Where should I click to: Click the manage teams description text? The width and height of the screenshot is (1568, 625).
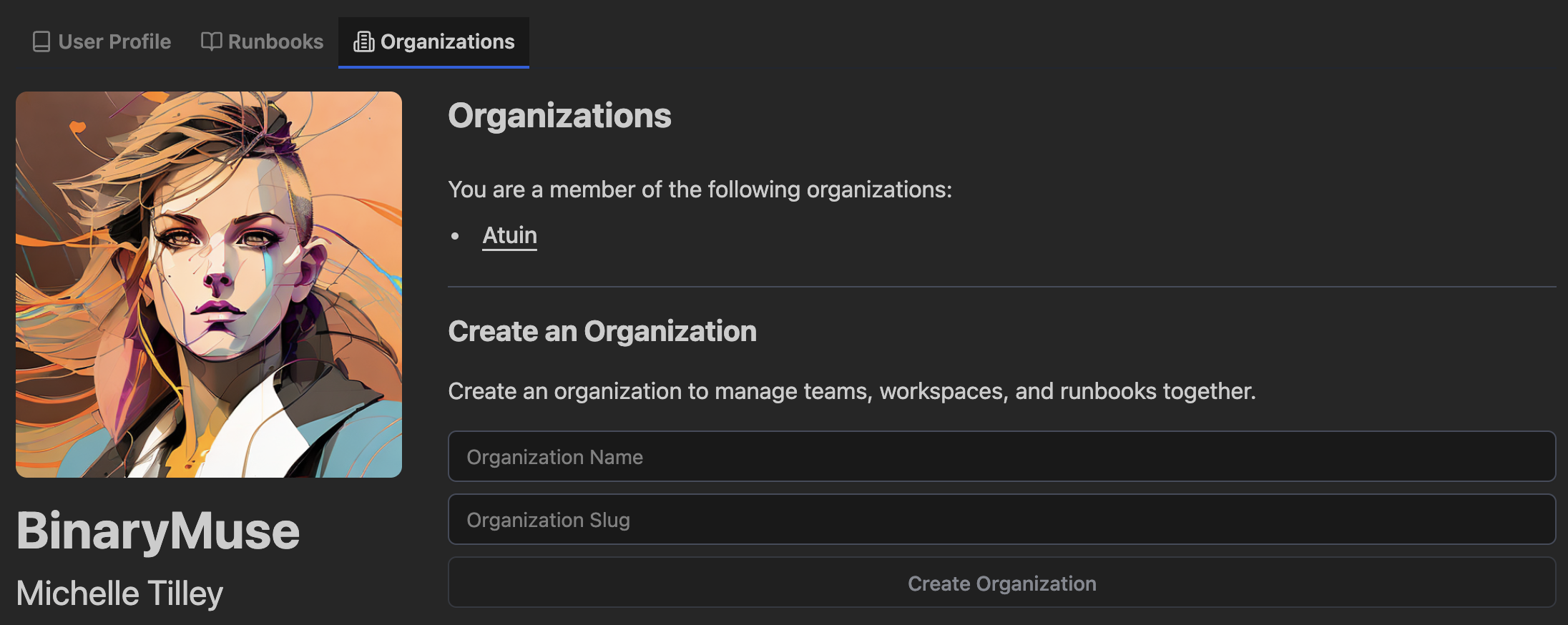[851, 391]
